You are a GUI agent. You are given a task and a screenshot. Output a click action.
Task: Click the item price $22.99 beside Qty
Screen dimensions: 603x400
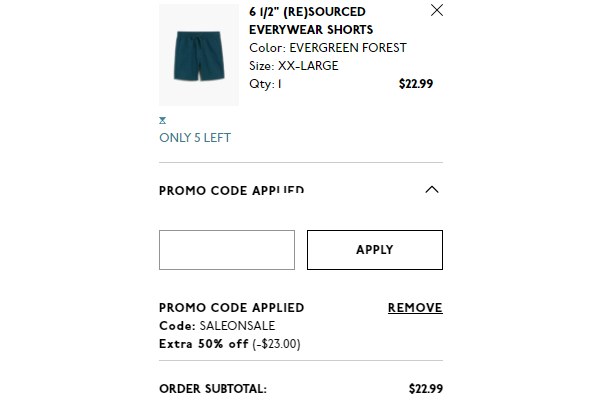coord(416,84)
